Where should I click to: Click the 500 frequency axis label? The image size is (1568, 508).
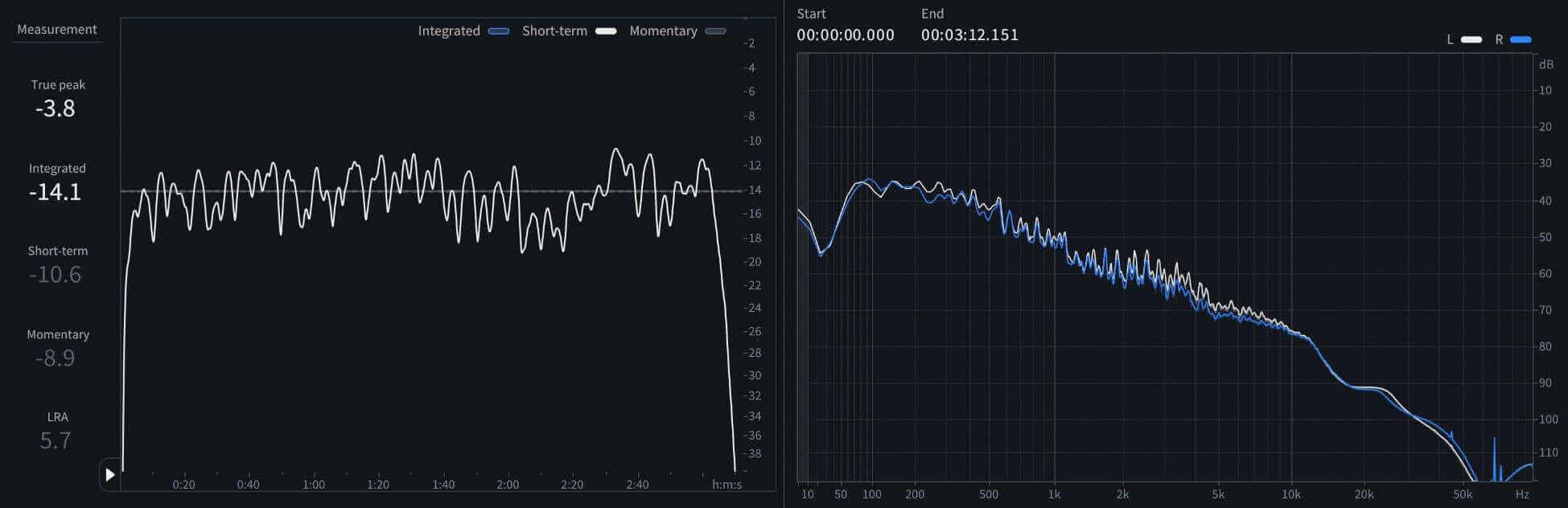click(989, 494)
